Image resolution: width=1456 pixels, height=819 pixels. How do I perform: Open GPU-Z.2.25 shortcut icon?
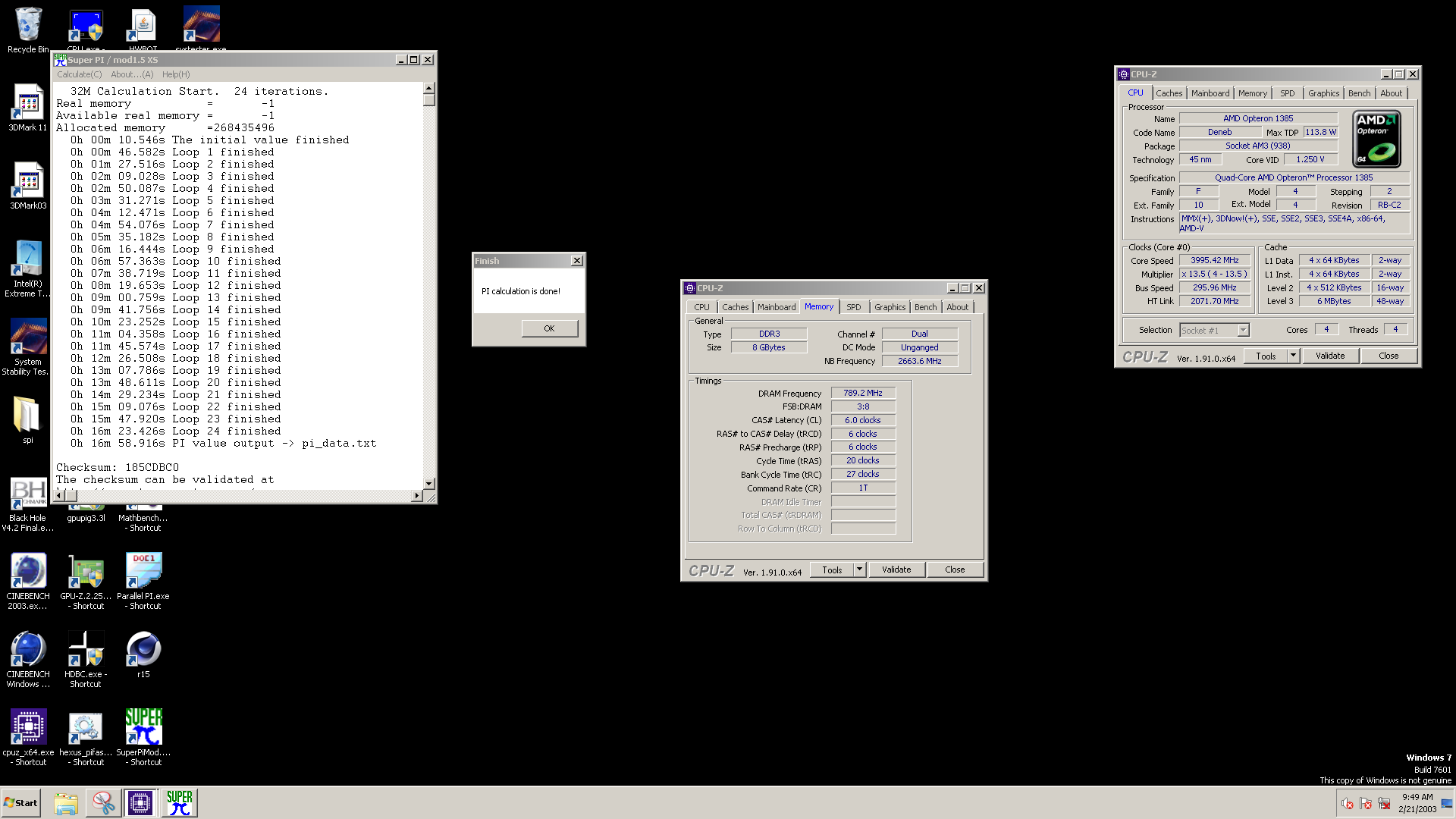coord(86,582)
